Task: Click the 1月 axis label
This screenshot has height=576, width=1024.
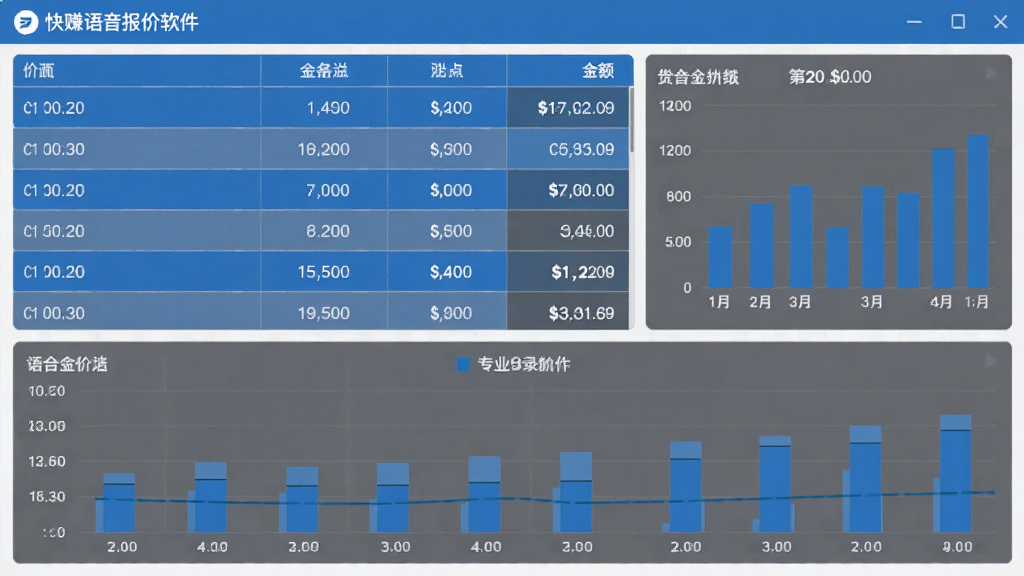Action: point(719,302)
